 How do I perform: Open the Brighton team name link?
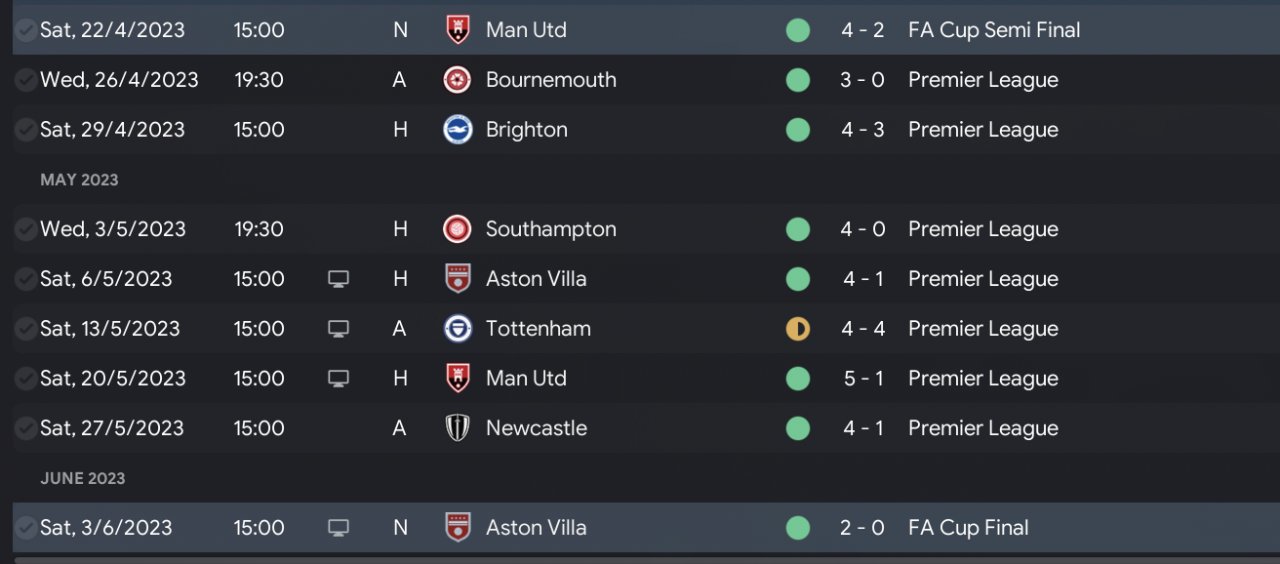(526, 130)
